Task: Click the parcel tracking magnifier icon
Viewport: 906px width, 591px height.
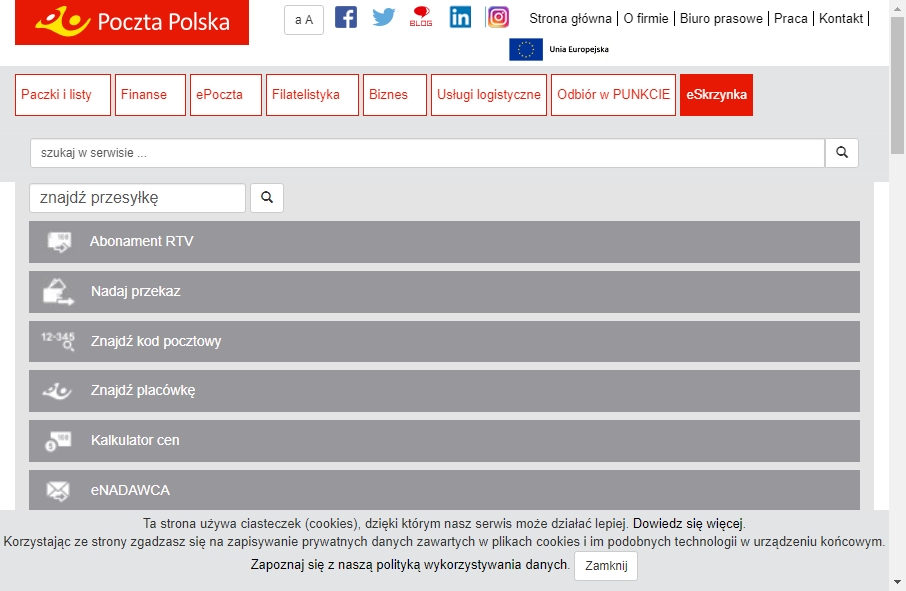Action: [x=267, y=198]
